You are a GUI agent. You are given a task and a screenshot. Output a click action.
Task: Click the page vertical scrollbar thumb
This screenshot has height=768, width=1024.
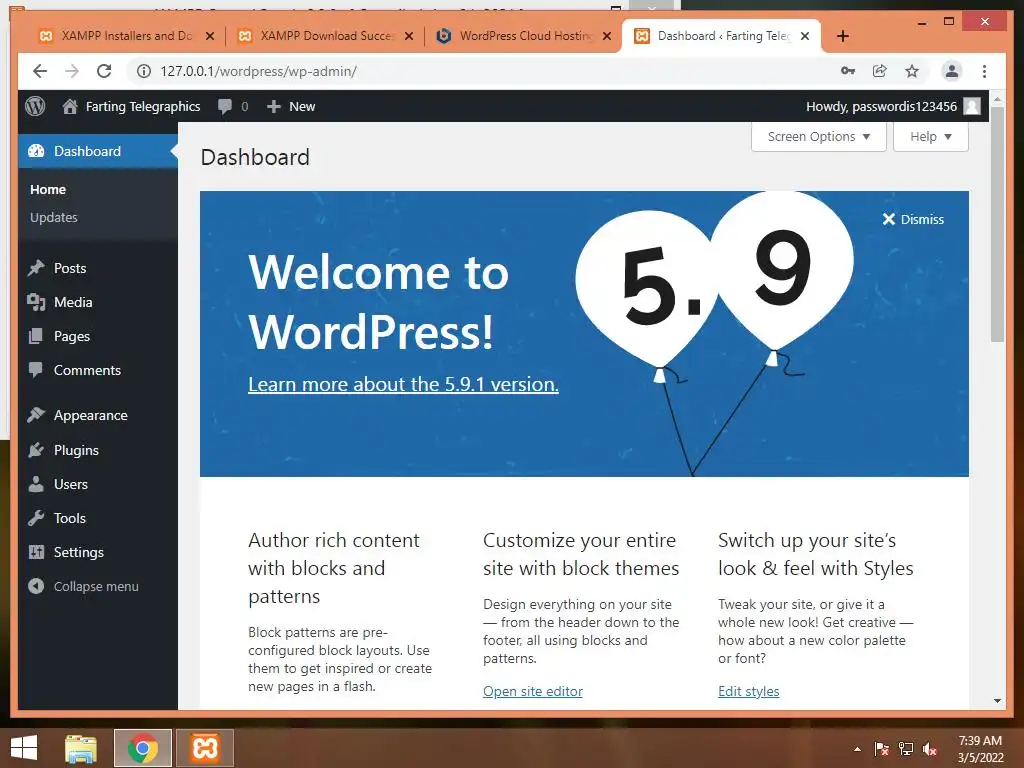[997, 224]
